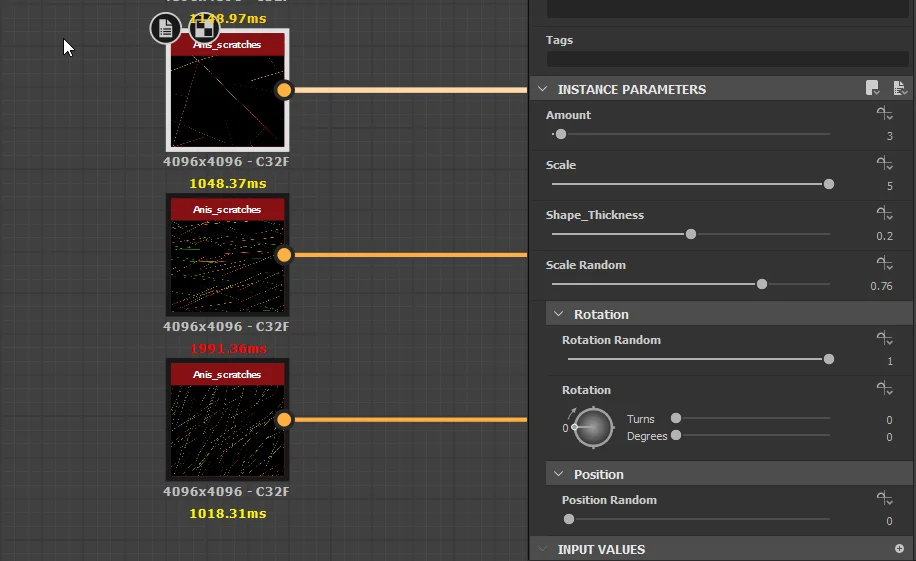916x561 pixels.
Task: Adjust the Rotation Random slider handle
Action: [x=828, y=359]
